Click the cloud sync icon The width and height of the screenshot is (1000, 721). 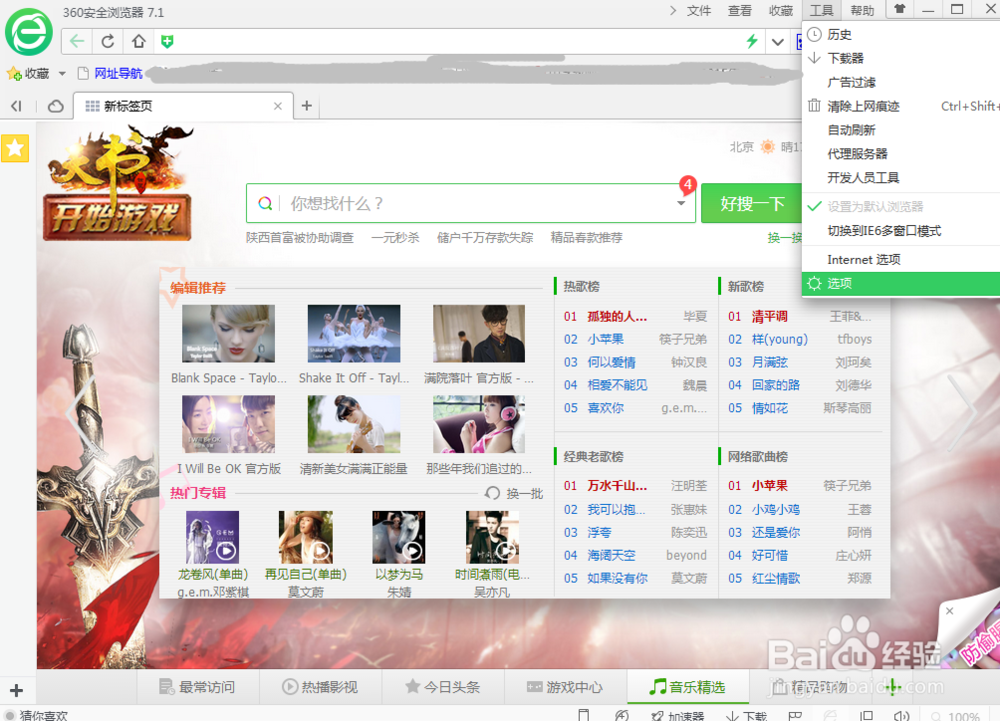pos(55,106)
